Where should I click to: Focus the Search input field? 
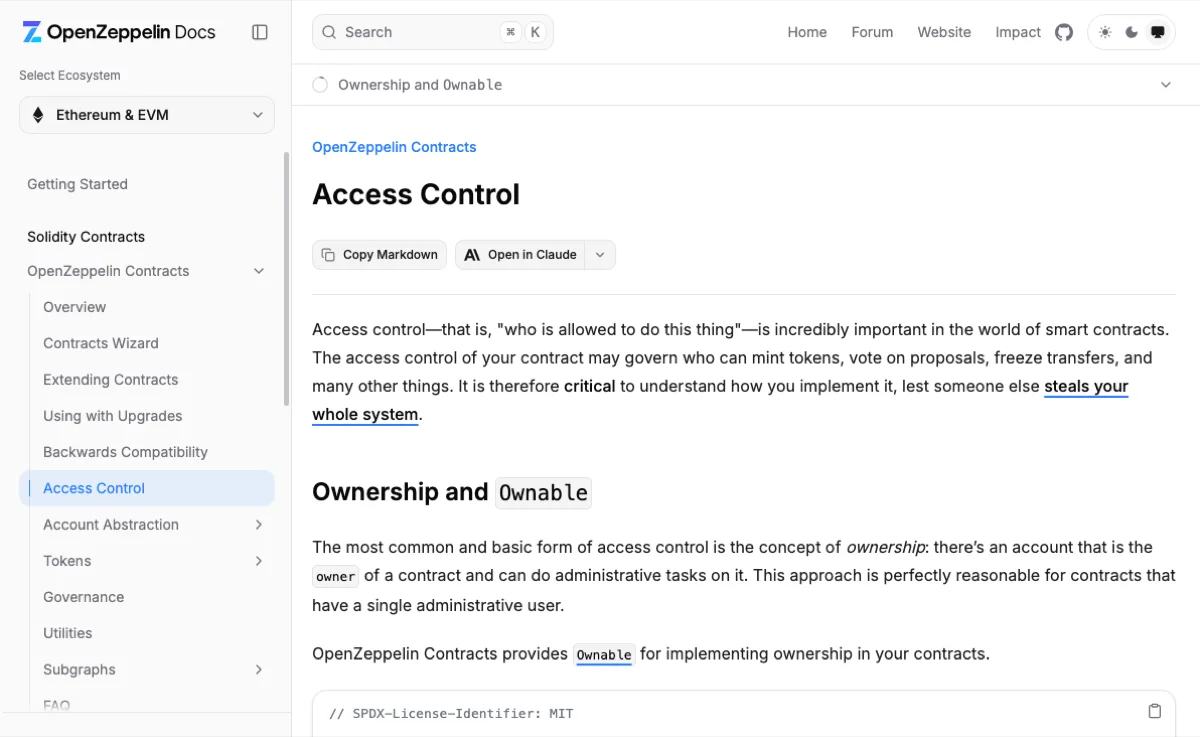tap(433, 32)
